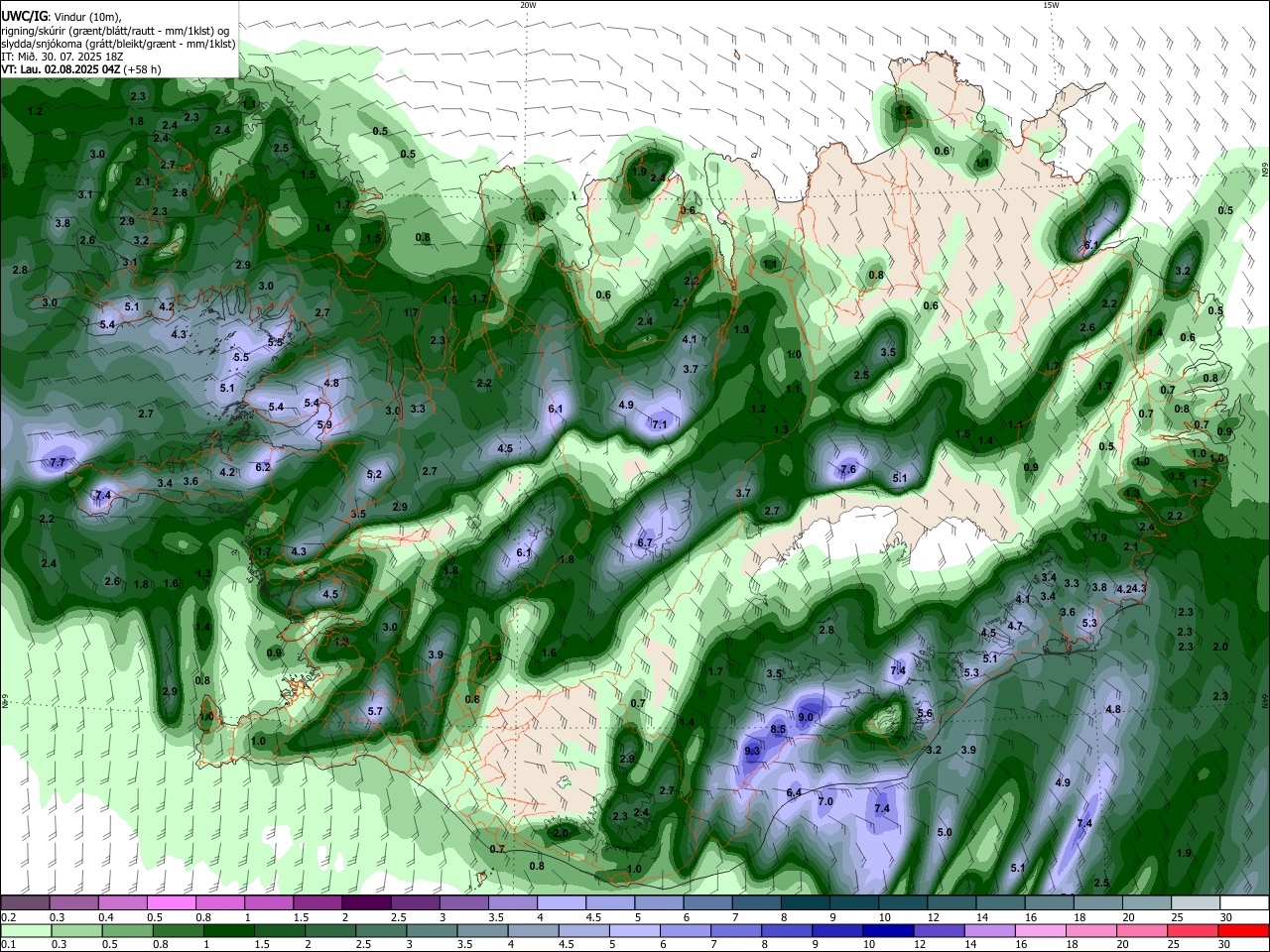Select the 7.7 value near the west edge
This screenshot has height=952, width=1270.
pyautogui.click(x=58, y=462)
